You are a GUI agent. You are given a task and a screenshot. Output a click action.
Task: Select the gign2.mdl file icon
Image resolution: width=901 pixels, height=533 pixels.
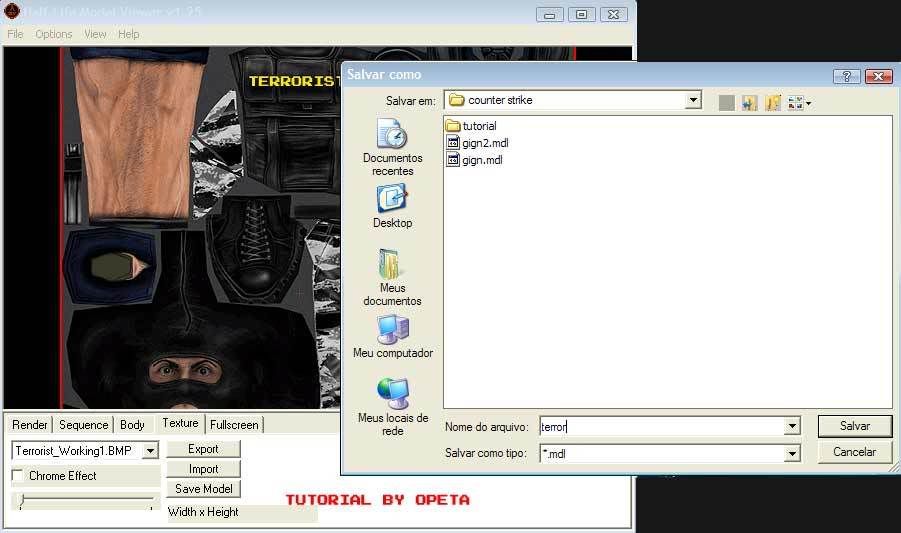pyautogui.click(x=453, y=143)
